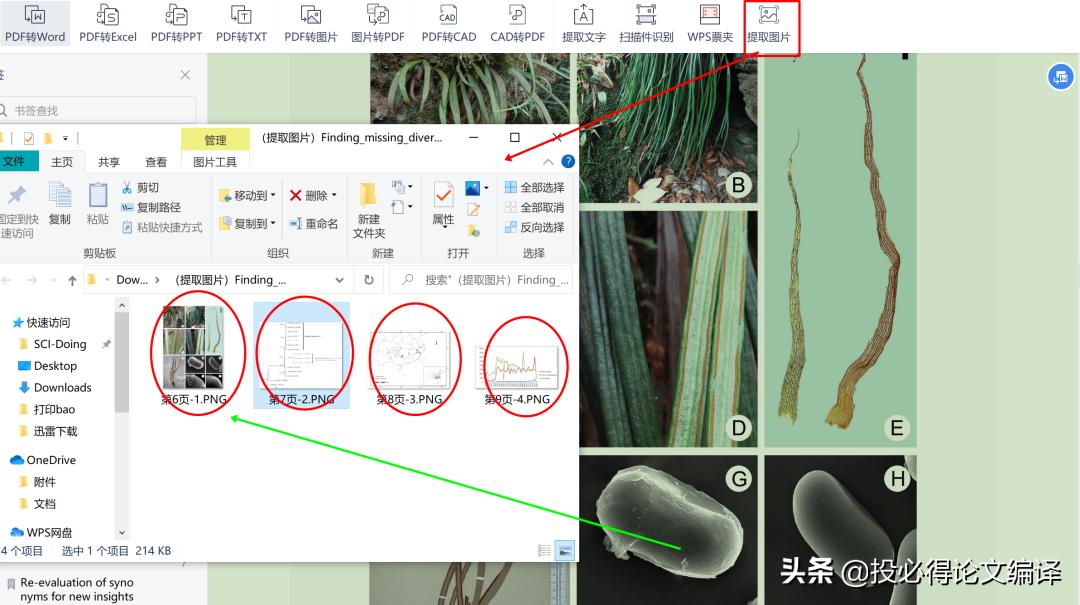Select the PDF转Excel tool
The height and width of the screenshot is (605, 1080).
tap(108, 25)
